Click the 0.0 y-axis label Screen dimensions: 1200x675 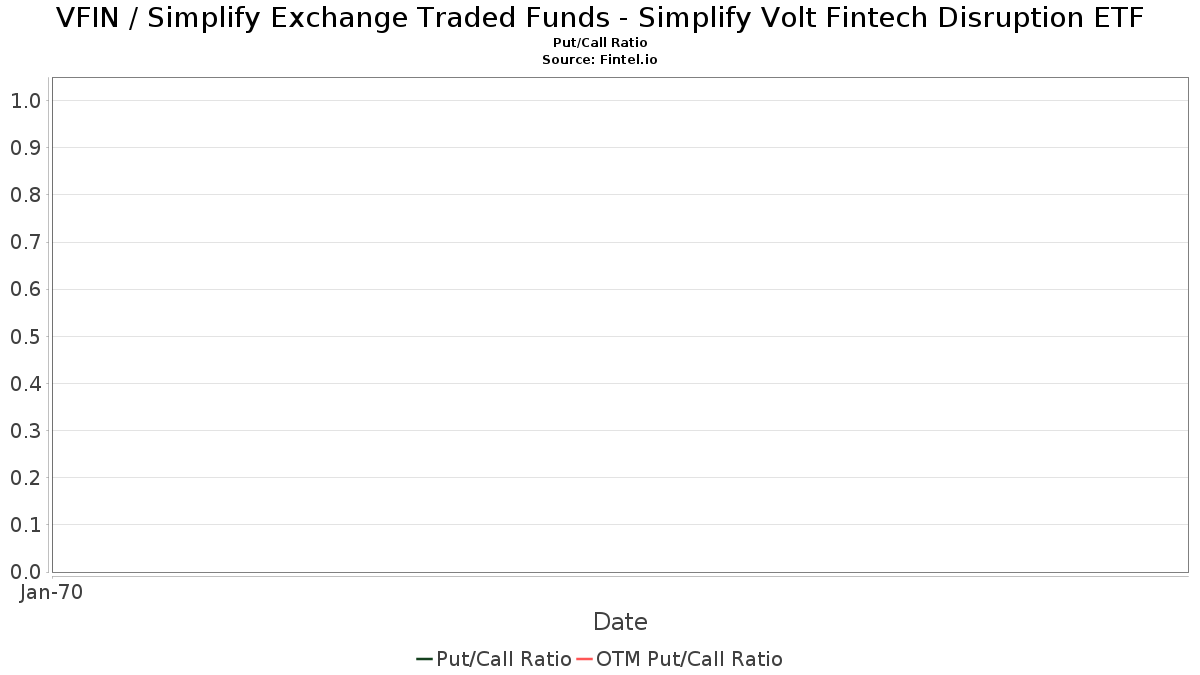click(x=25, y=572)
